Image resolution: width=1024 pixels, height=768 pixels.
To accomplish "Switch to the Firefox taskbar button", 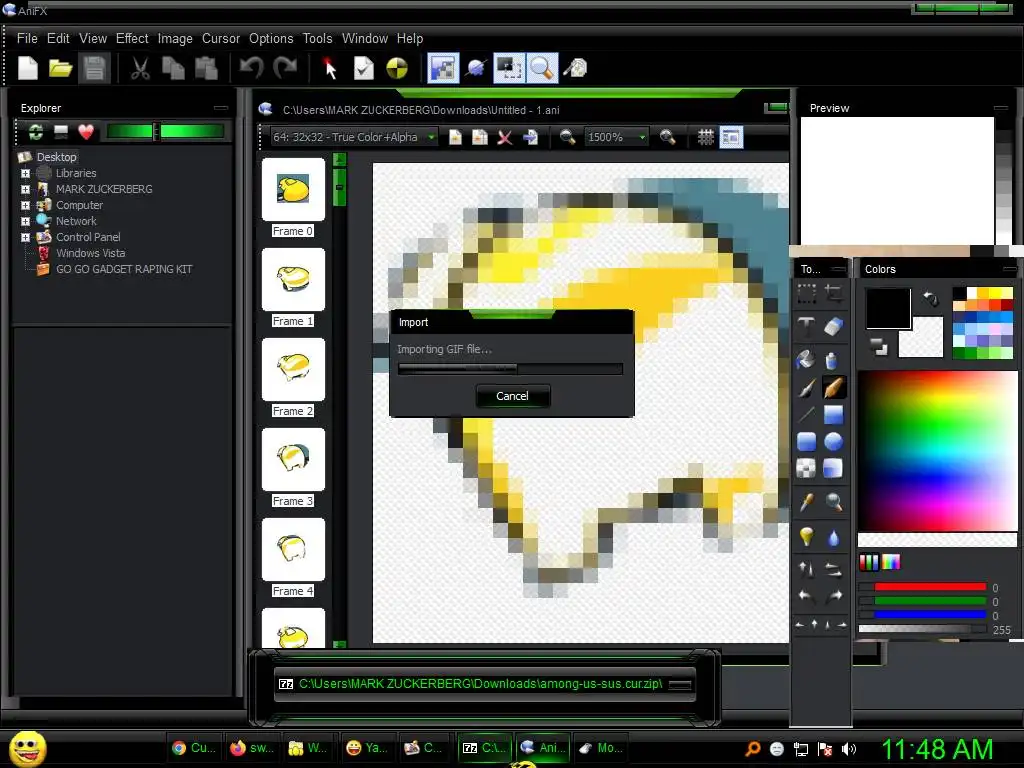I will [252, 748].
